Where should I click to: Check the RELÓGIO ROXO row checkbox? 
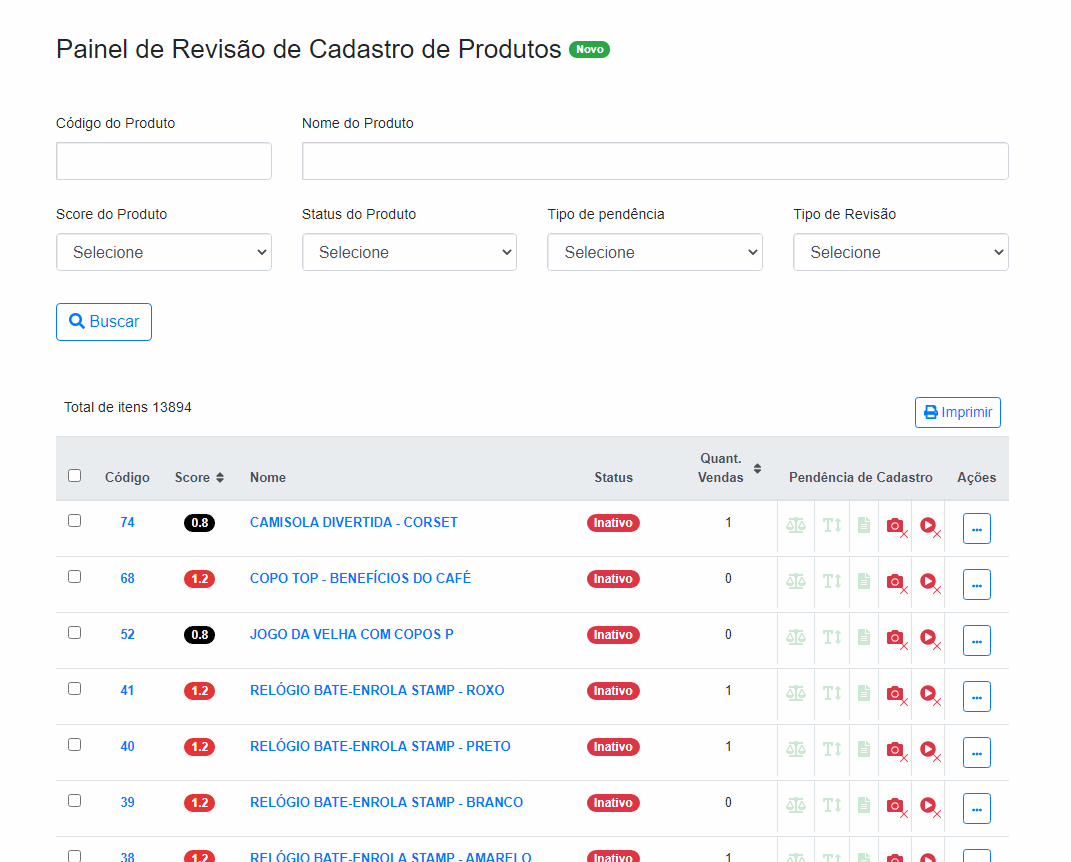pos(74,689)
